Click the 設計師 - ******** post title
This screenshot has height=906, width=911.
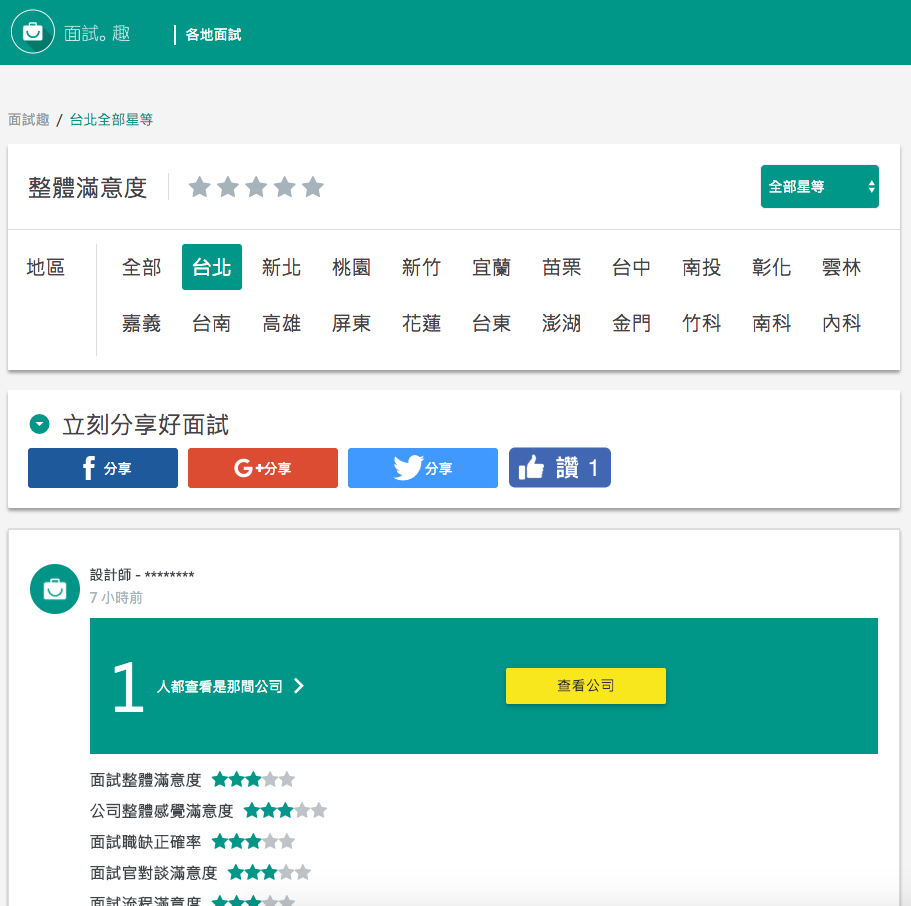(x=142, y=575)
